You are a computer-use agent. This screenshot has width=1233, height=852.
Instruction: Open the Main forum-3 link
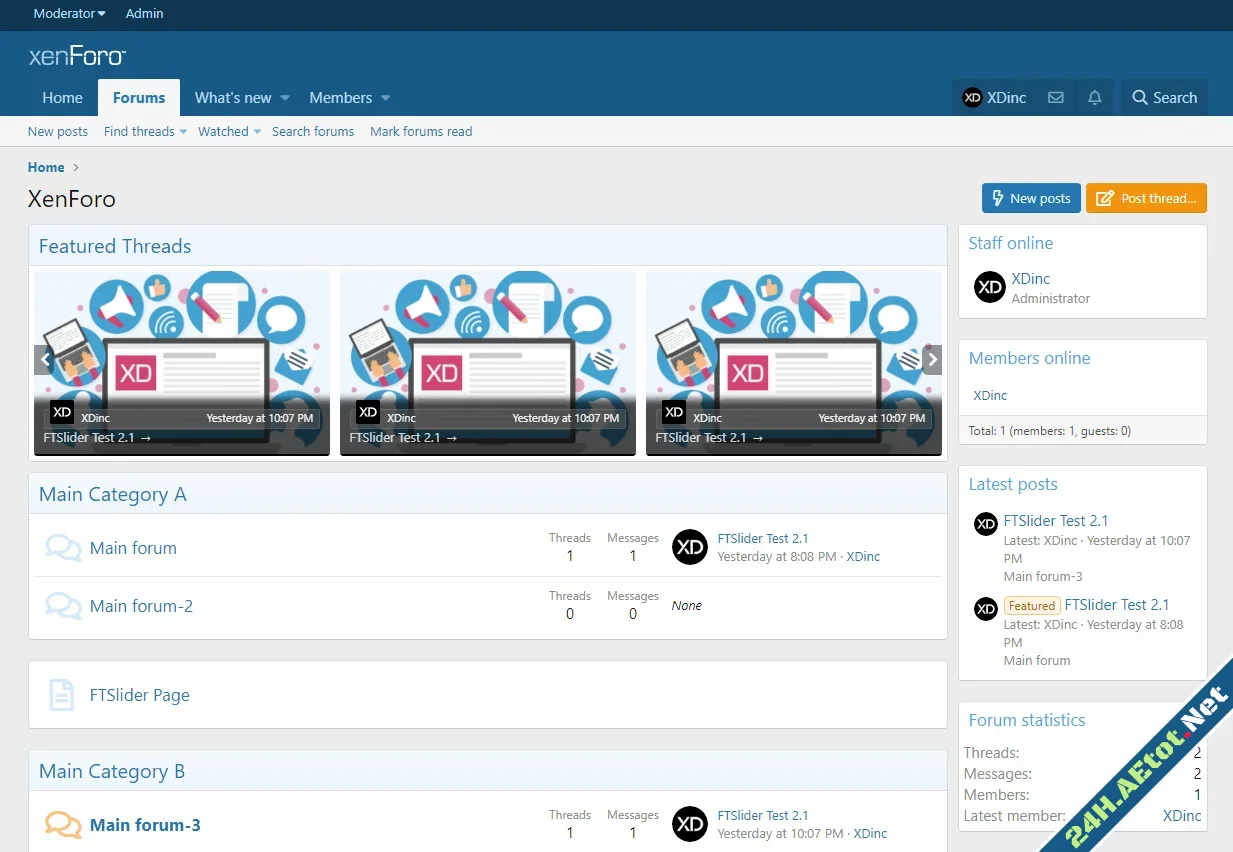pyautogui.click(x=145, y=825)
